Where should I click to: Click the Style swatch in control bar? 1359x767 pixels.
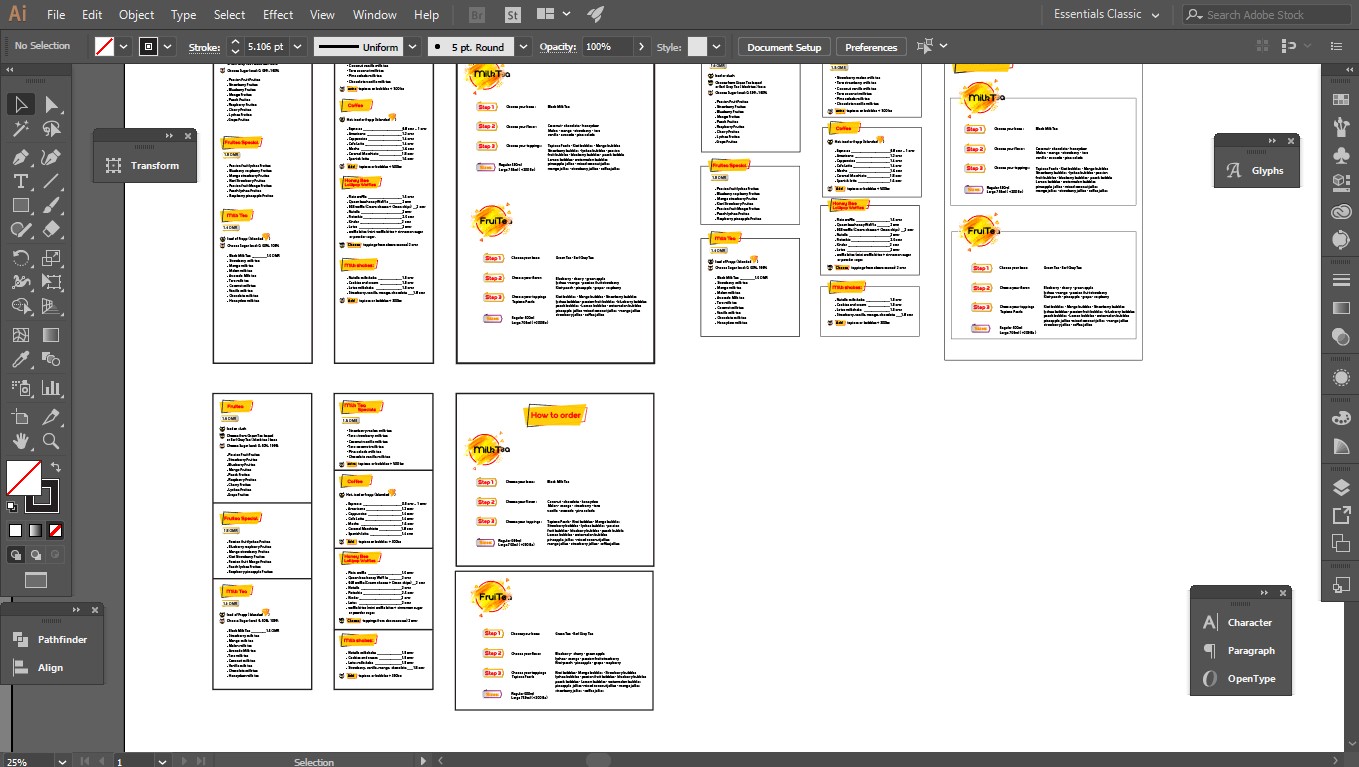tap(697, 47)
